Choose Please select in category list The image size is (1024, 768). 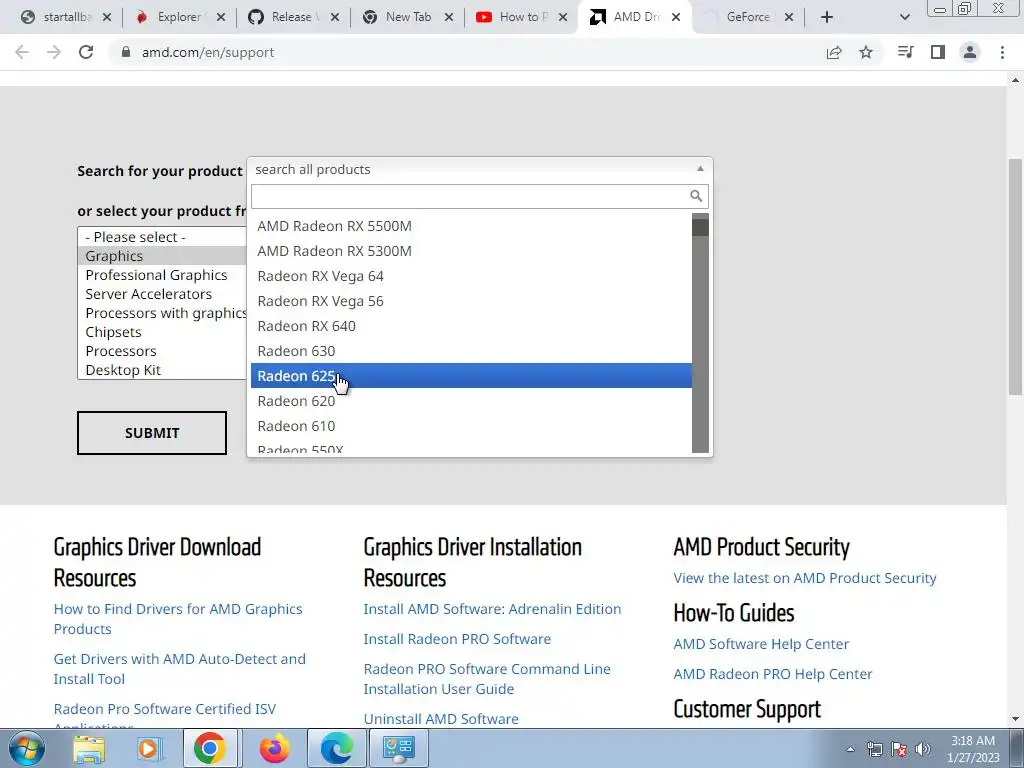coord(162,237)
